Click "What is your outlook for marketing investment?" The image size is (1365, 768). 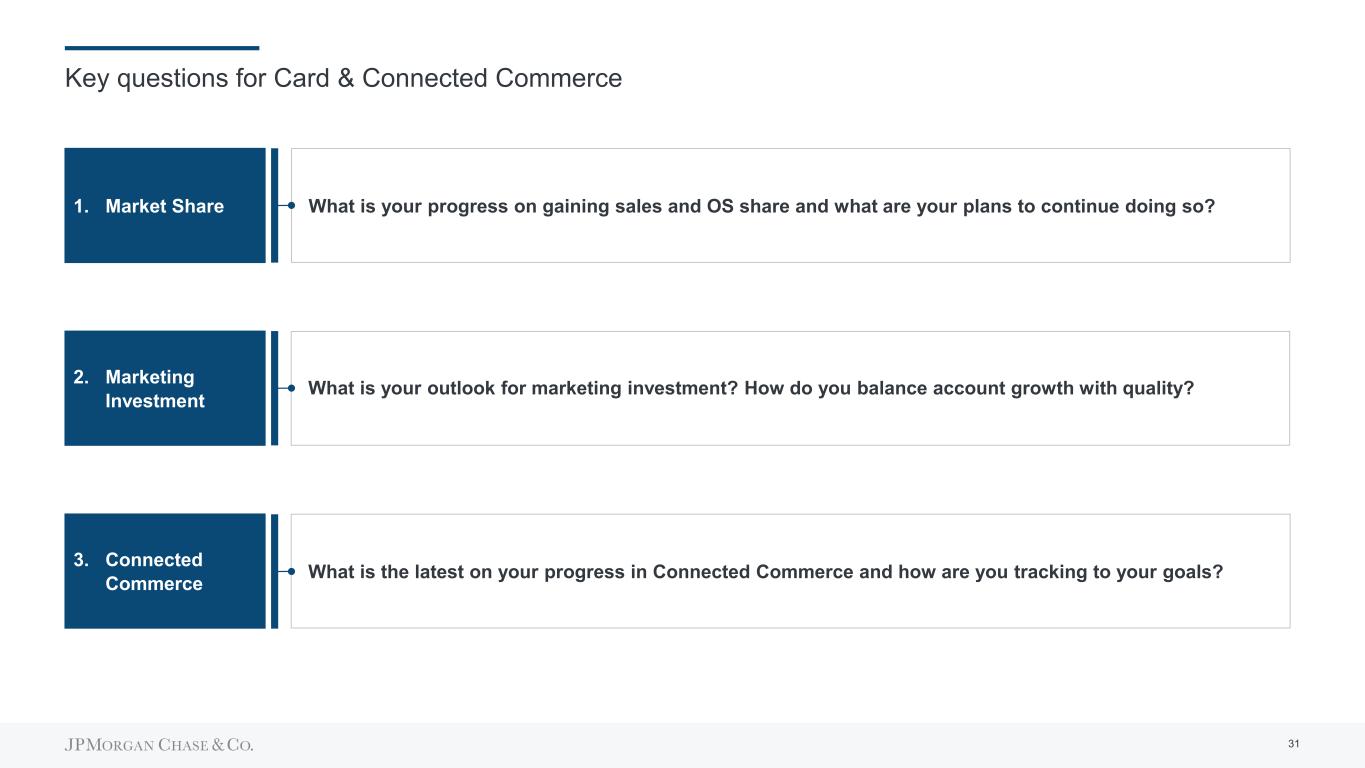point(525,388)
